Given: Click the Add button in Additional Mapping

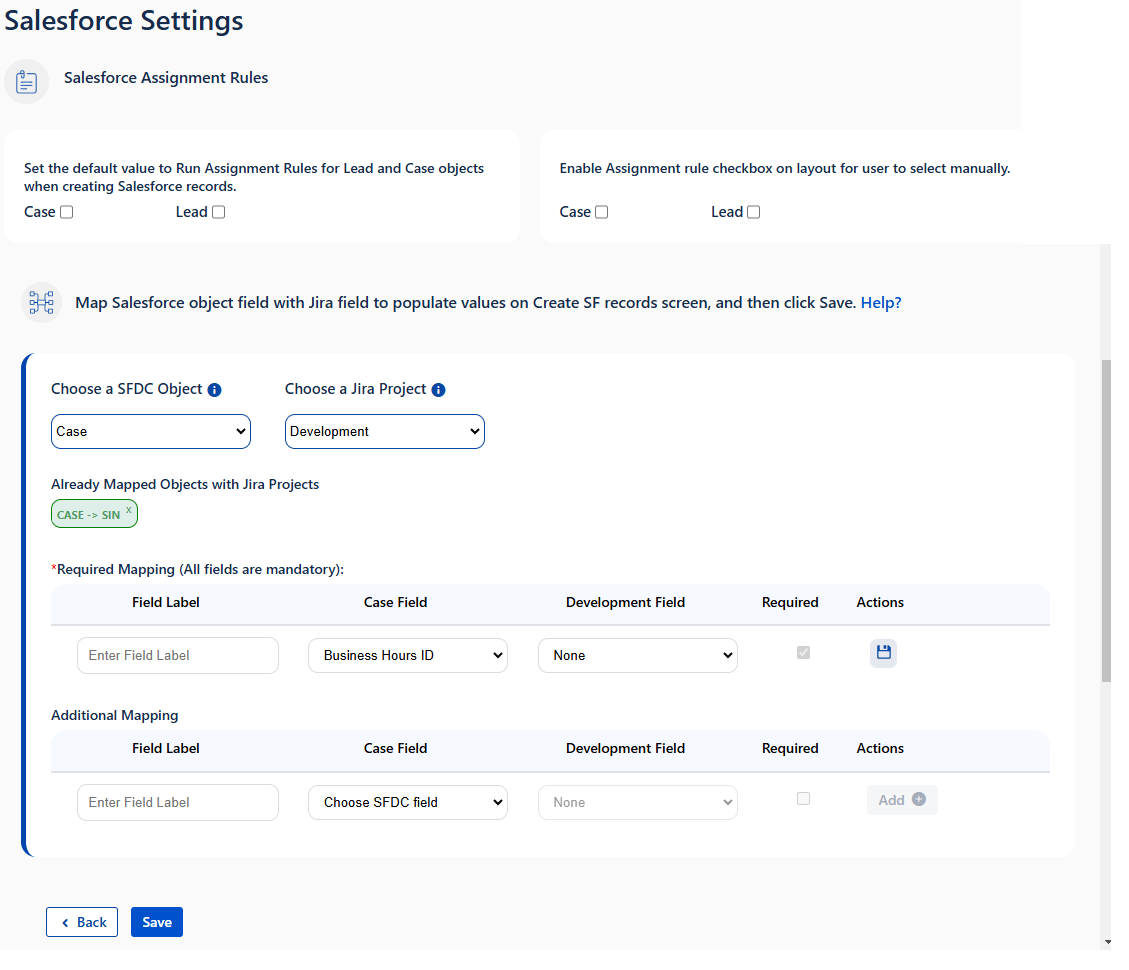Looking at the screenshot, I should [x=902, y=800].
